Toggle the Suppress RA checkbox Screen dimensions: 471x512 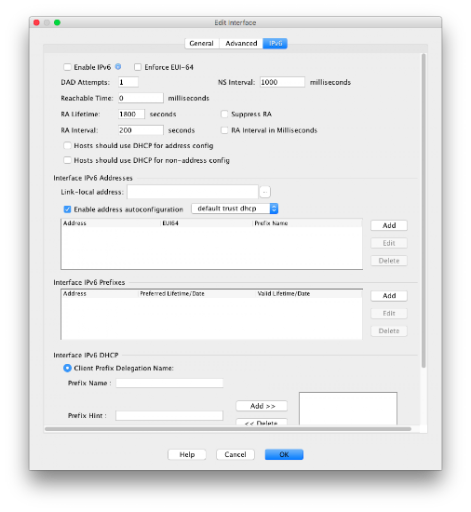point(224,114)
